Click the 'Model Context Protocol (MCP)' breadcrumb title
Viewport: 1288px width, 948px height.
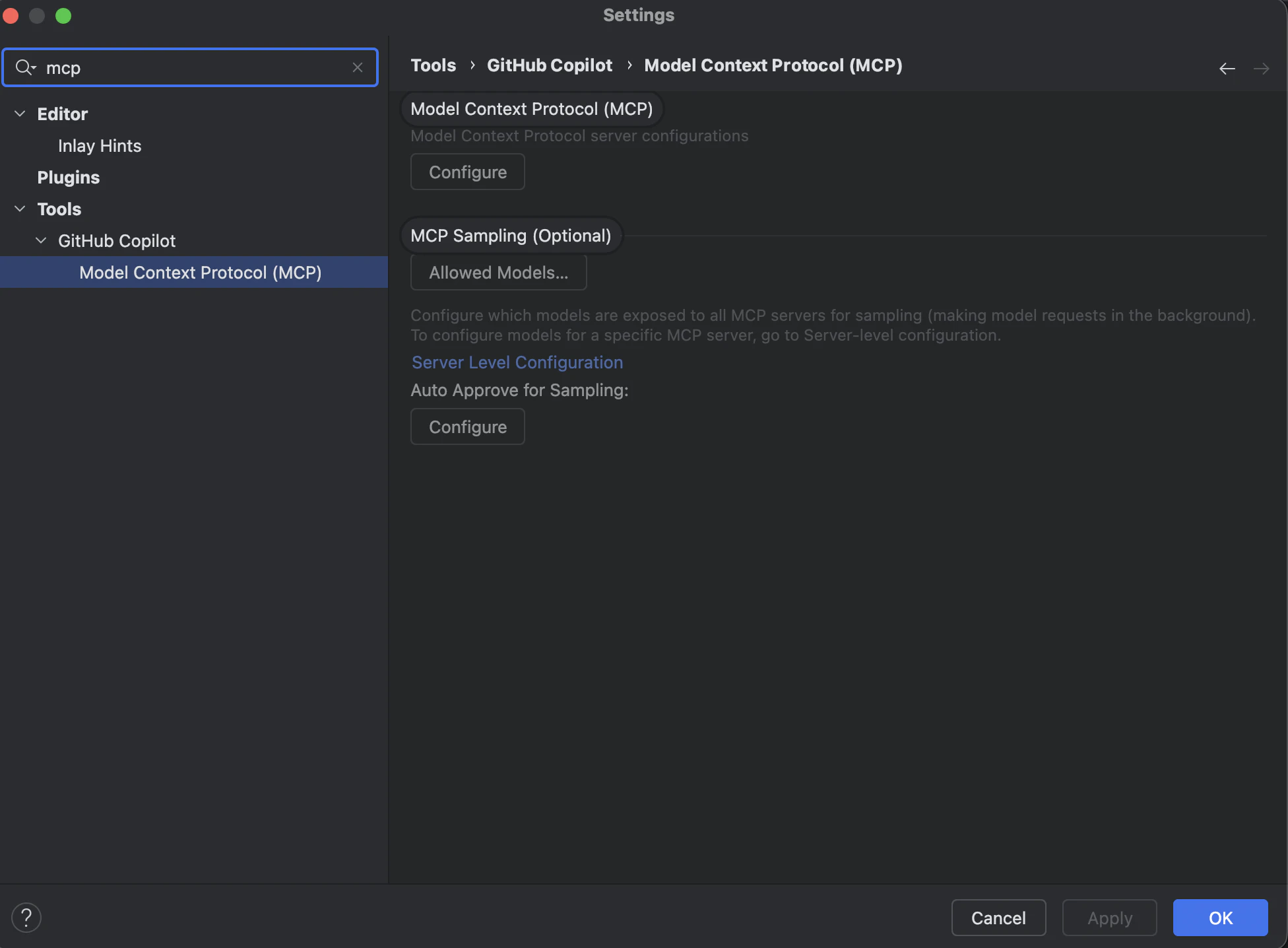pos(773,65)
